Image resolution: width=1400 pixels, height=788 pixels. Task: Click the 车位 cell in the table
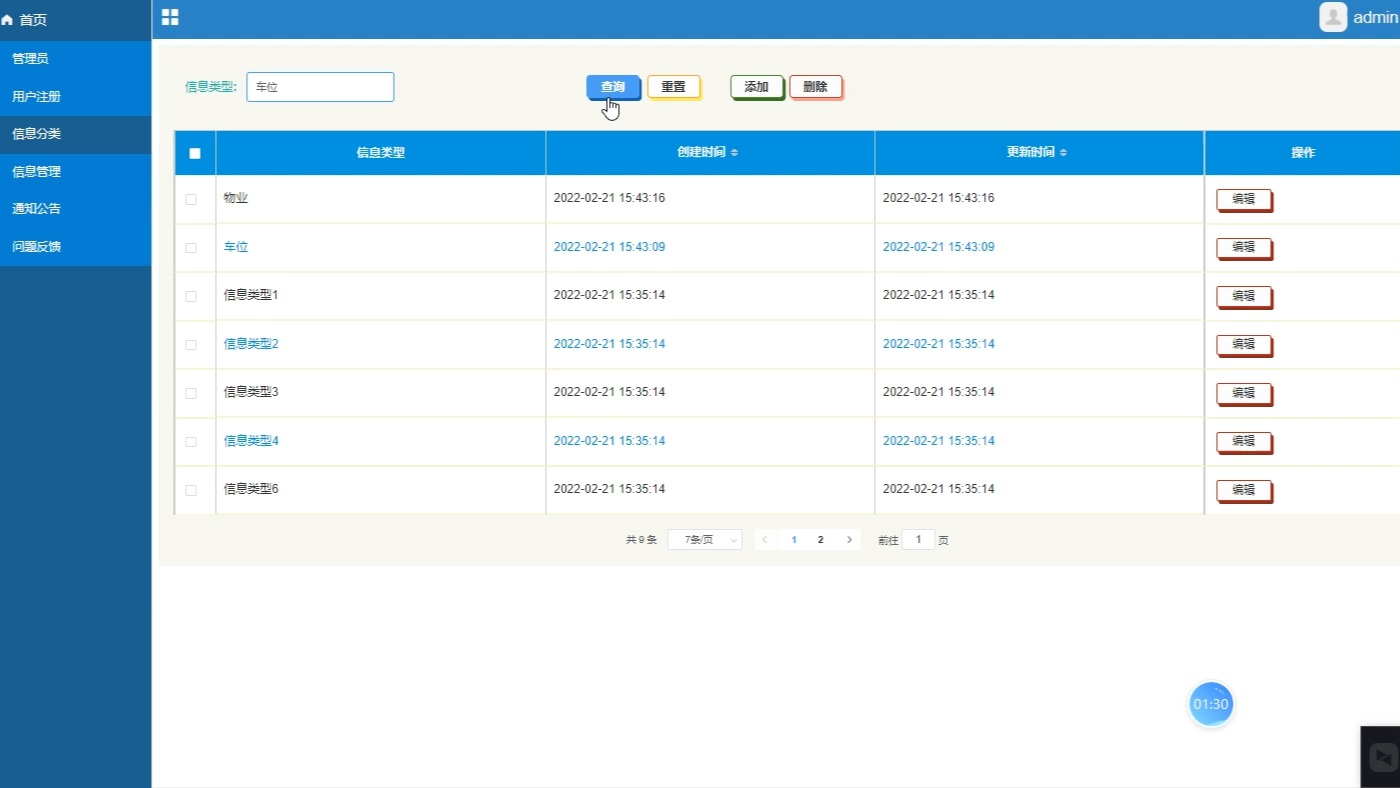click(236, 247)
